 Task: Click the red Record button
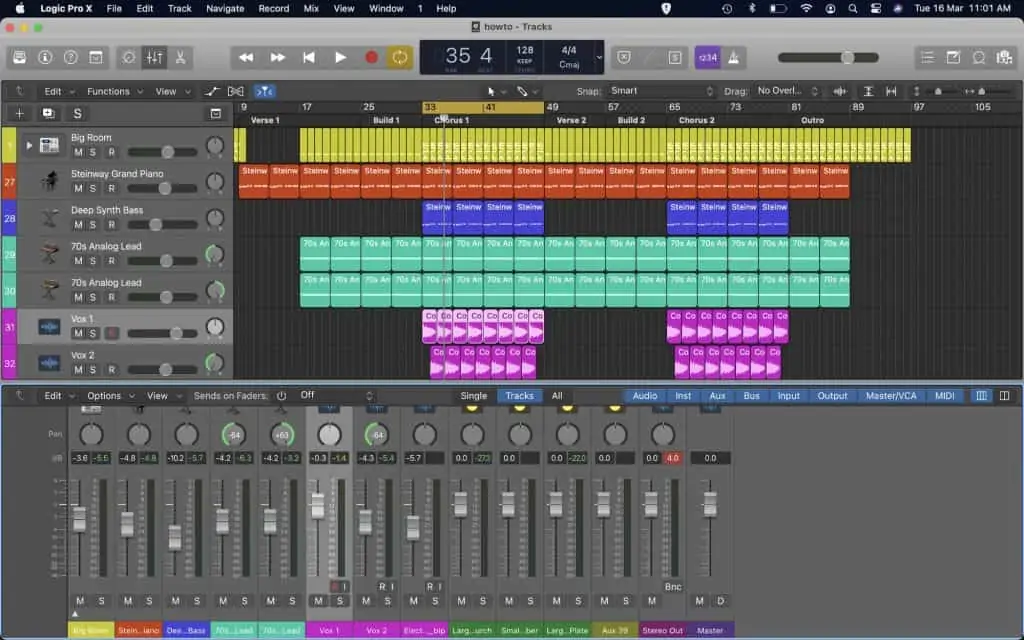(x=372, y=57)
